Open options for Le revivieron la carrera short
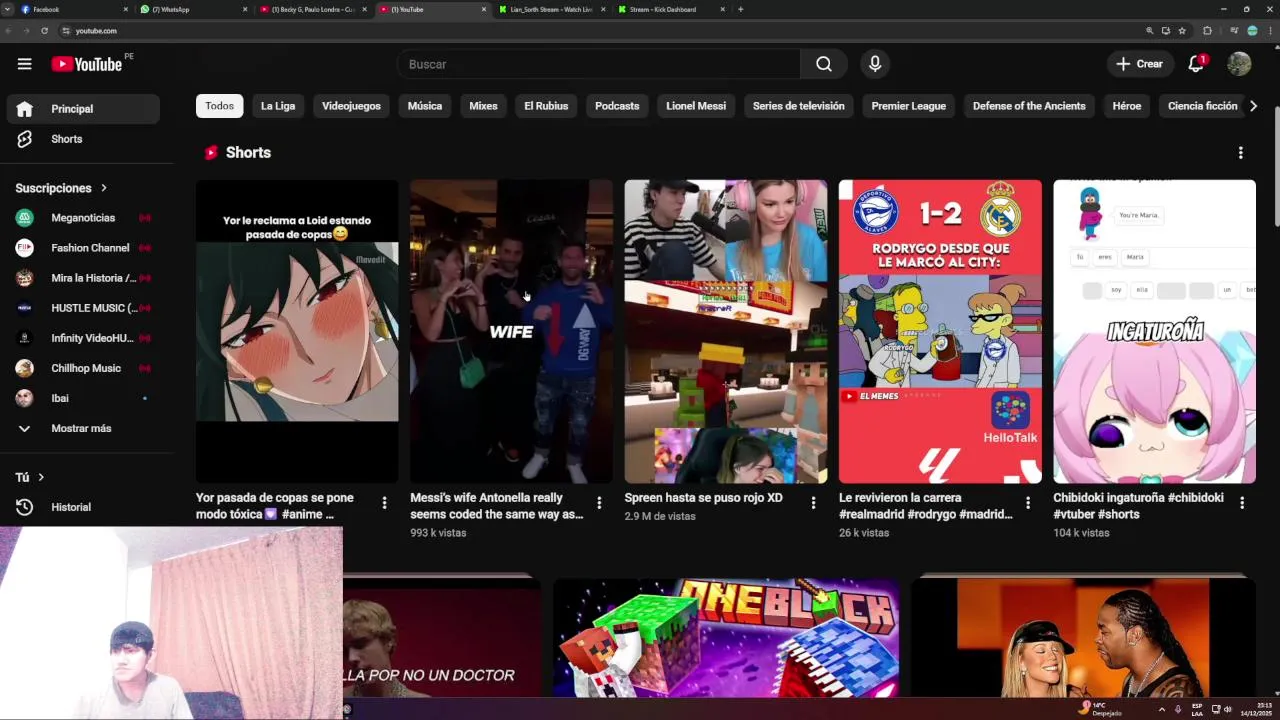Screen dimensions: 1280x720 1027,503
